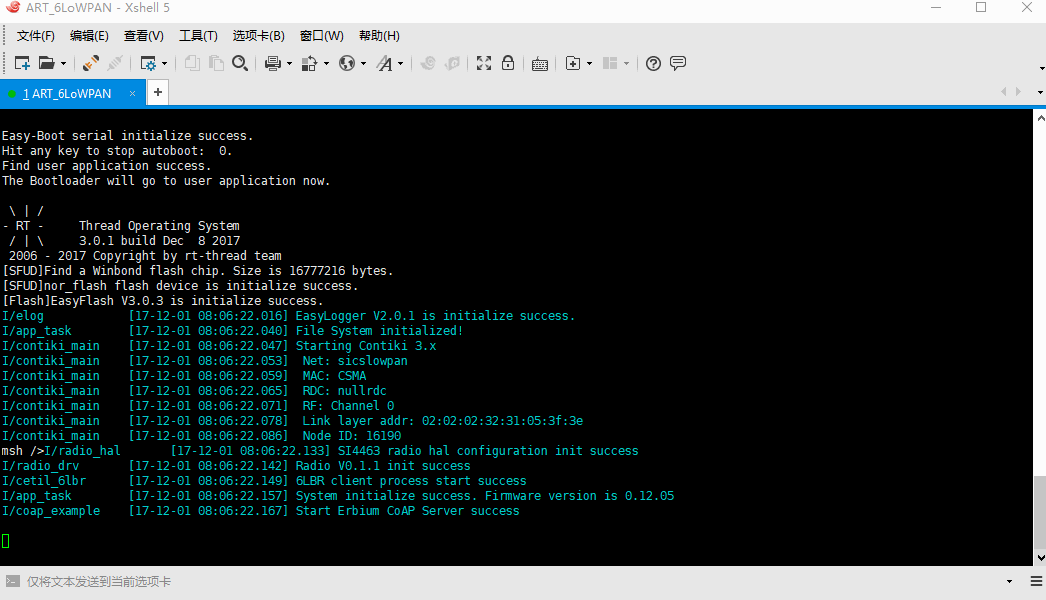Click the terminal scrollbar up arrow
The image size is (1046, 600).
coord(1040,118)
